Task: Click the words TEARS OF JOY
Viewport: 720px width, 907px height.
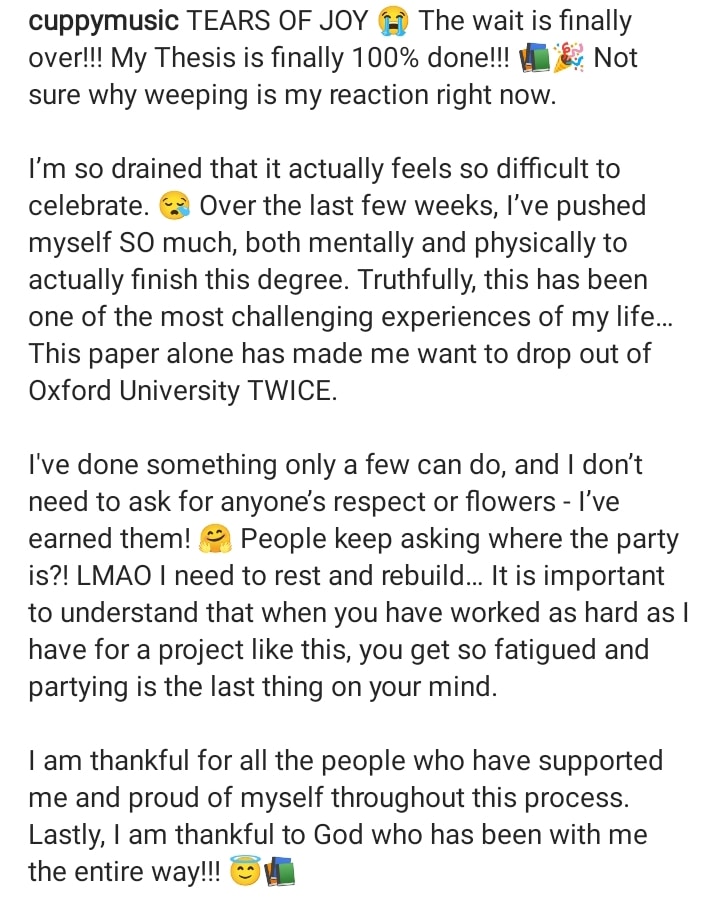Action: [277, 22]
